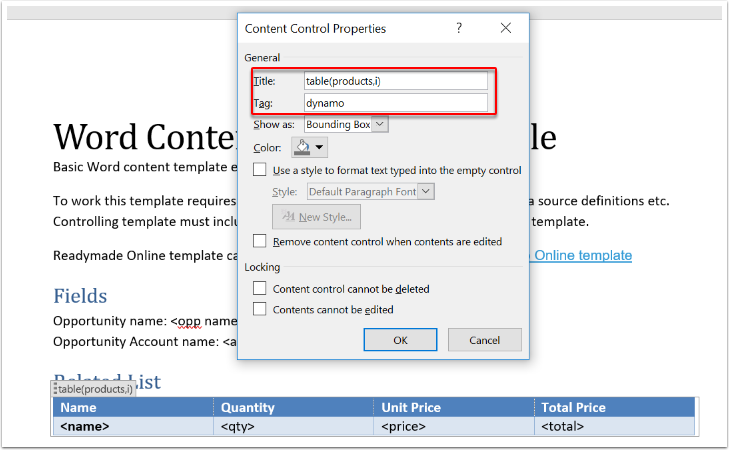Click the <price> placeholder cell
Viewport: 729px width, 450px height.
coord(452,427)
